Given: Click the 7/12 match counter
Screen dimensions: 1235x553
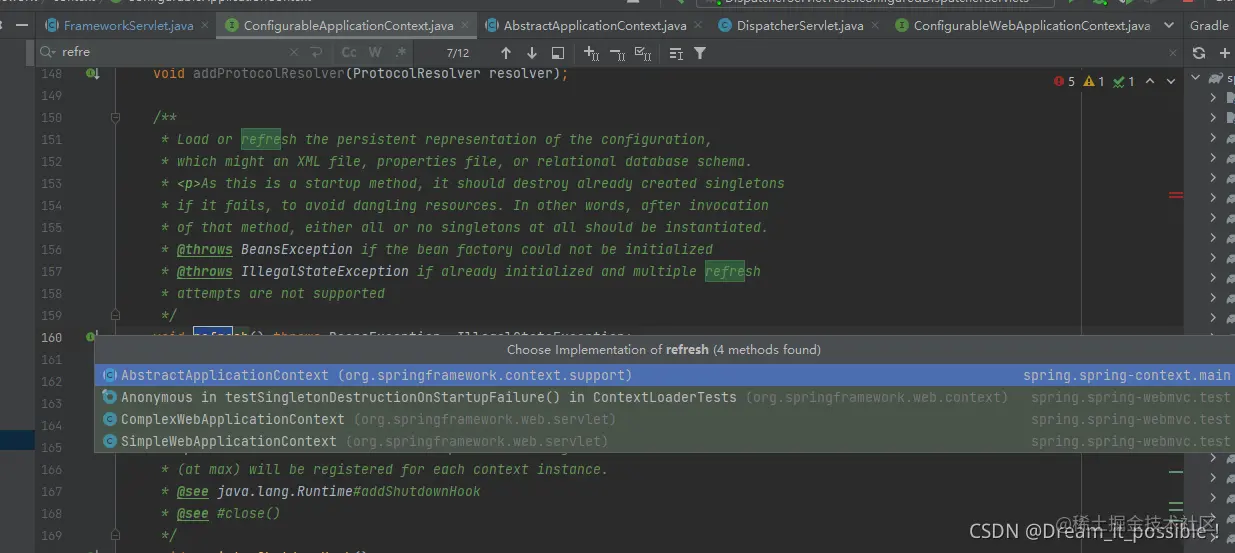Looking at the screenshot, I should click(458, 53).
